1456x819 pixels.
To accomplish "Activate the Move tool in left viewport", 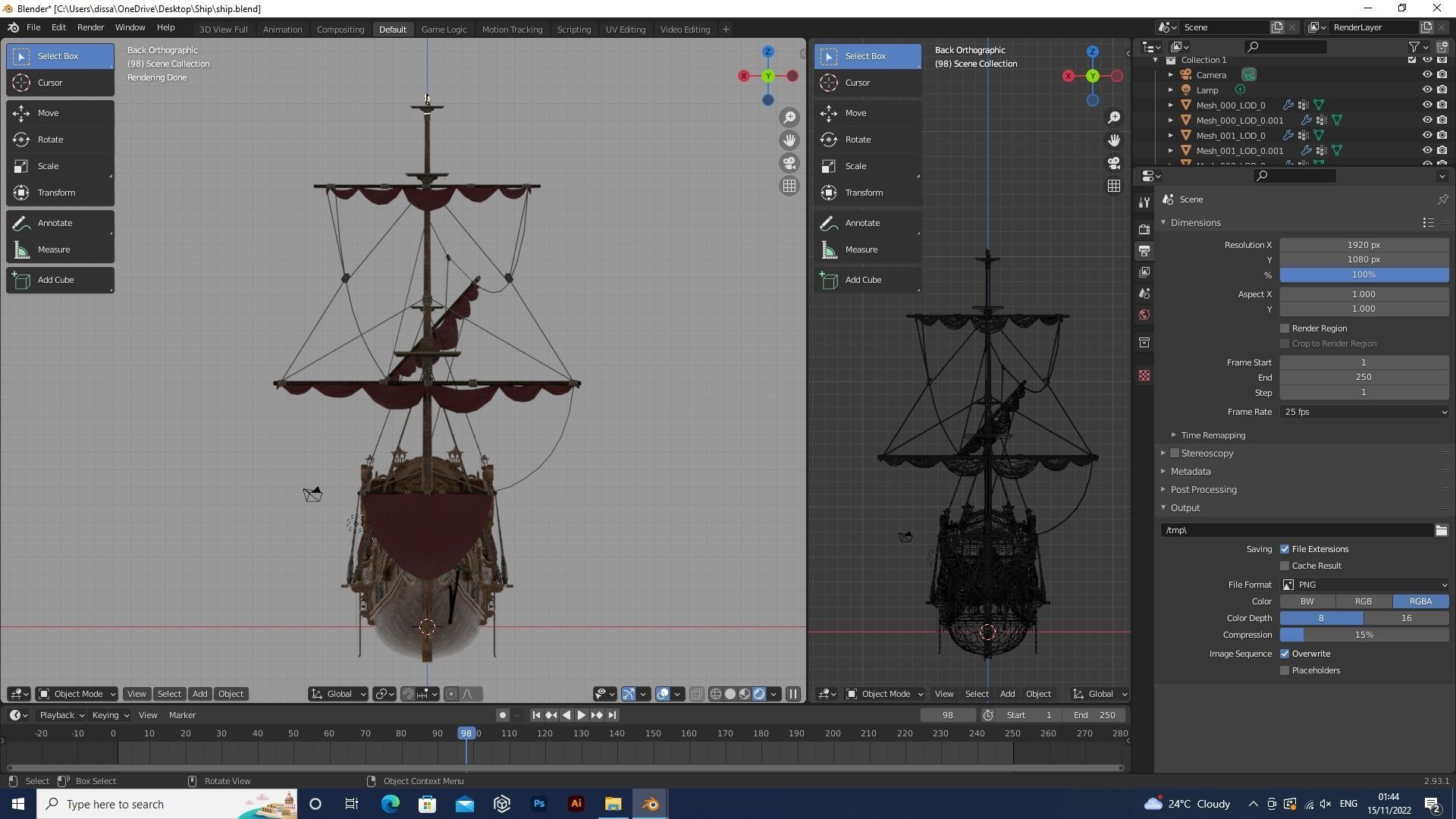I will (60, 113).
